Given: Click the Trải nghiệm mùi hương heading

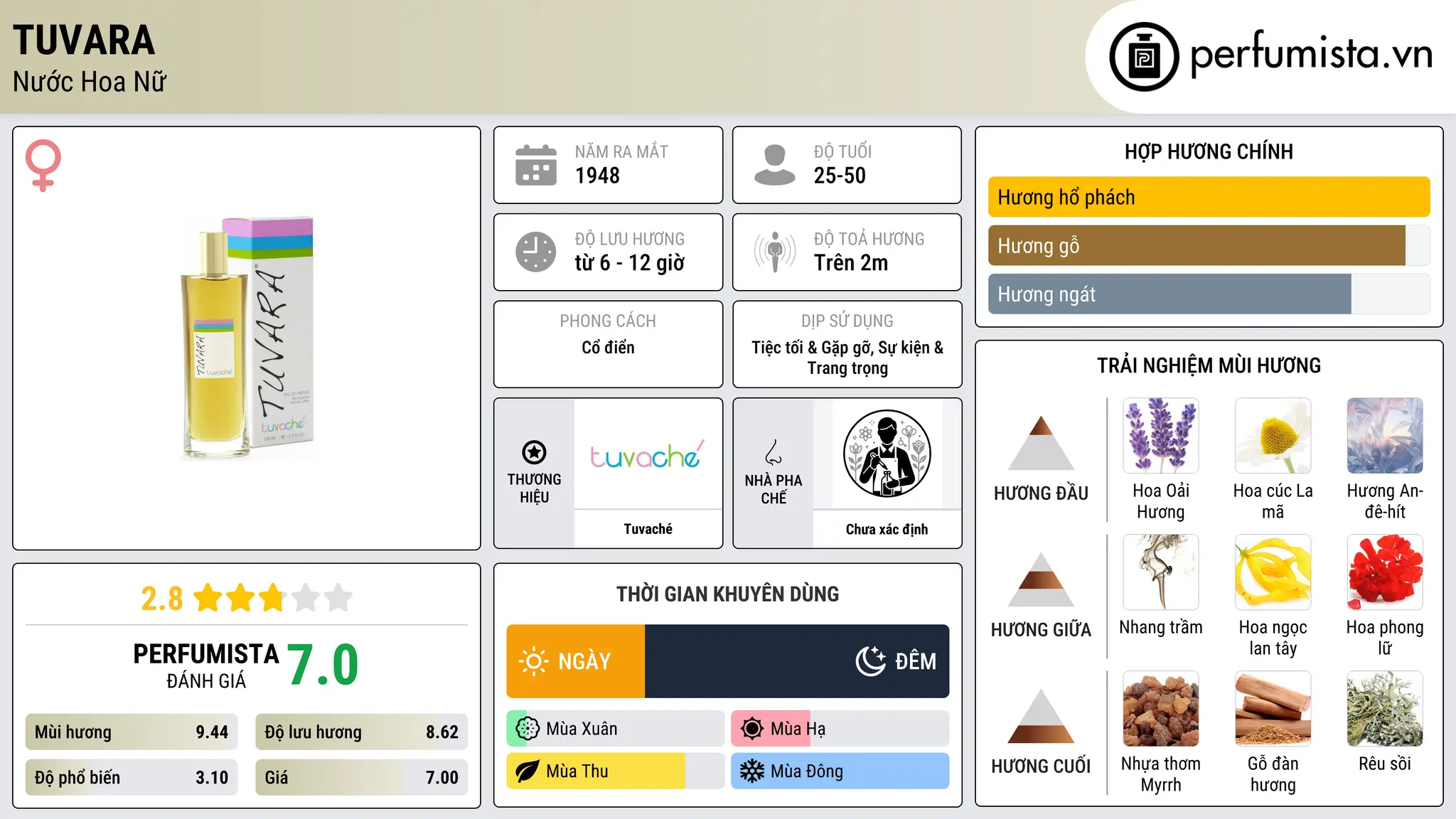Looking at the screenshot, I should tap(1209, 365).
